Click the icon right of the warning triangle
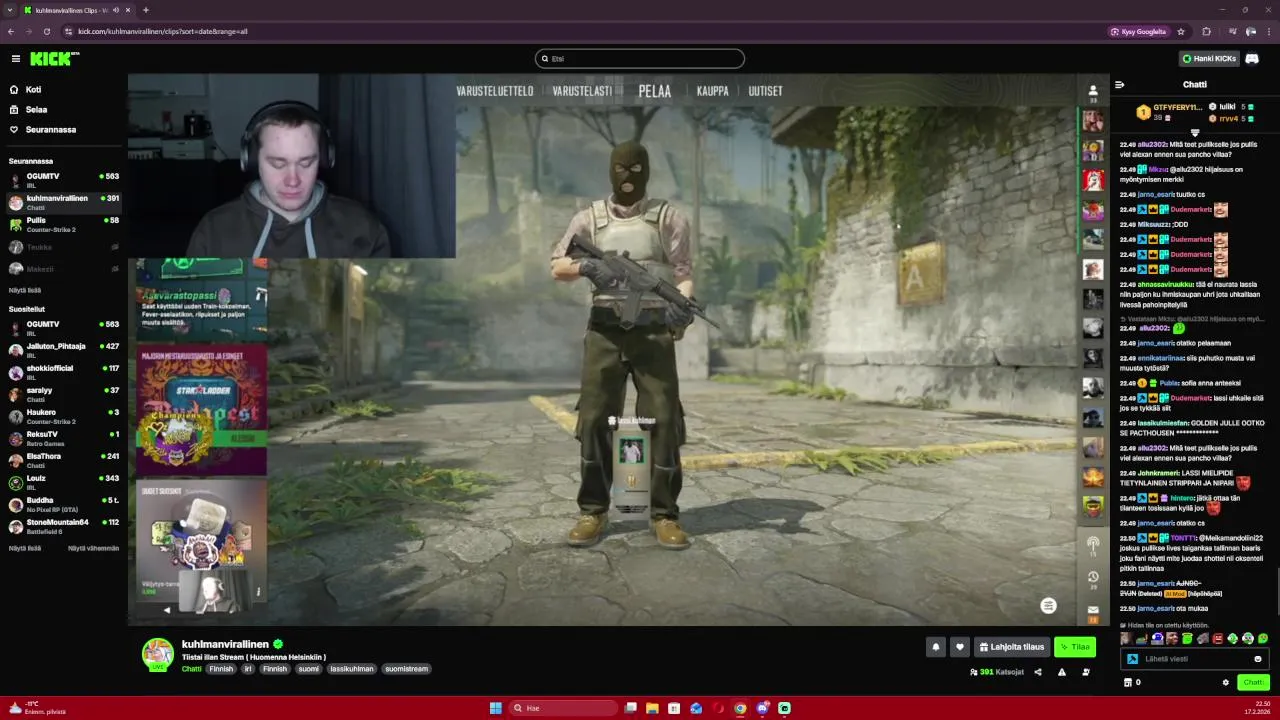Screen dimensions: 1280x720 [1086, 672]
